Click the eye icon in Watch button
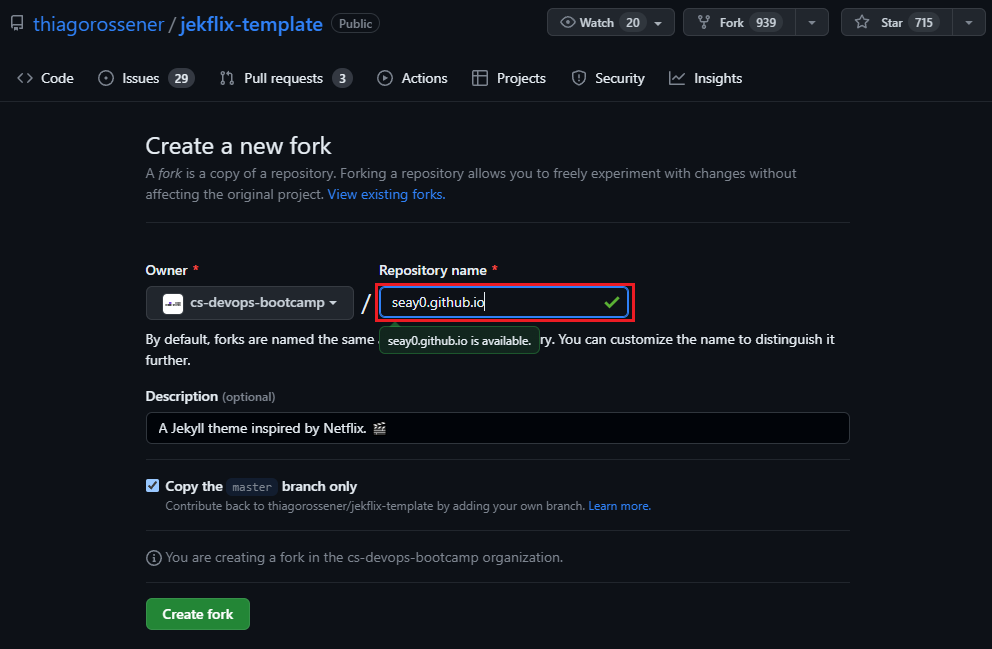Viewport: 992px width, 649px height. click(x=567, y=23)
